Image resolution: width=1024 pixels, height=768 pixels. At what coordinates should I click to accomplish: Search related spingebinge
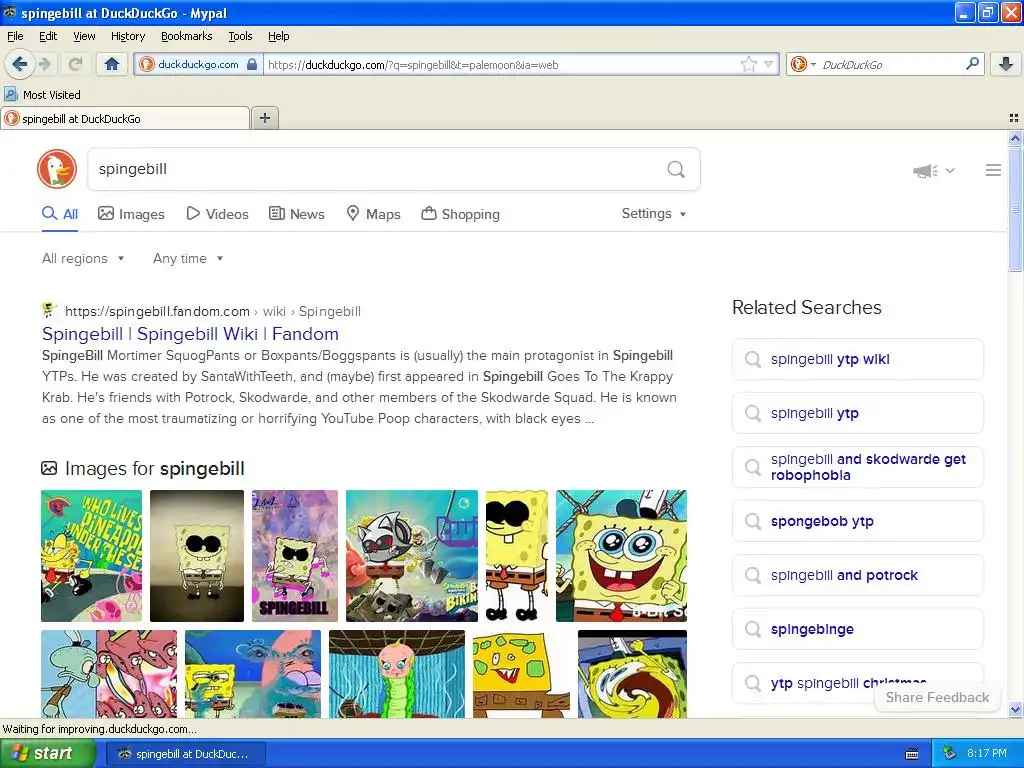[857, 630]
